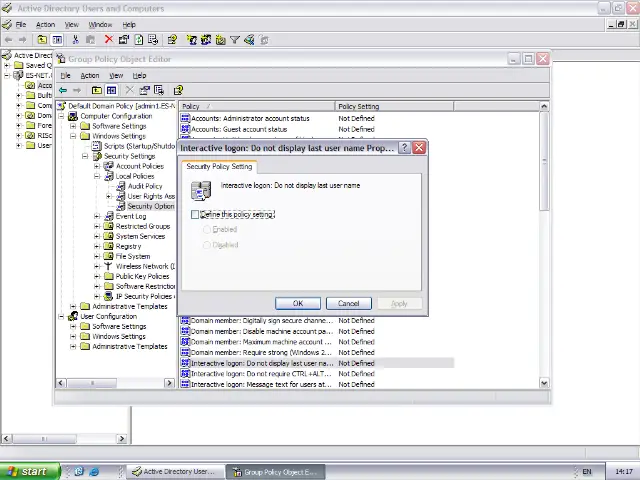This screenshot has width=640, height=480.
Task: Switch to Active Directory User... taskbar button
Action: click(175, 471)
